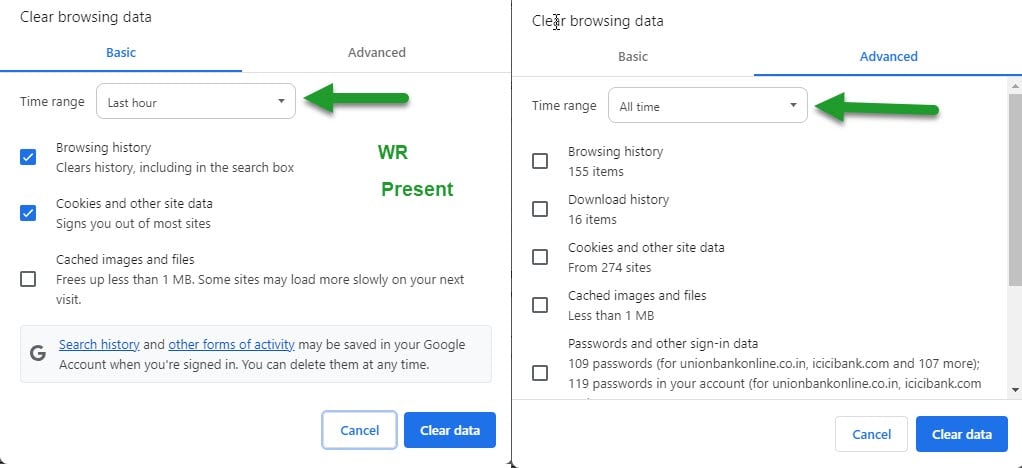Follow the 'other forms of activity' link
The image size is (1022, 468).
[x=231, y=345]
